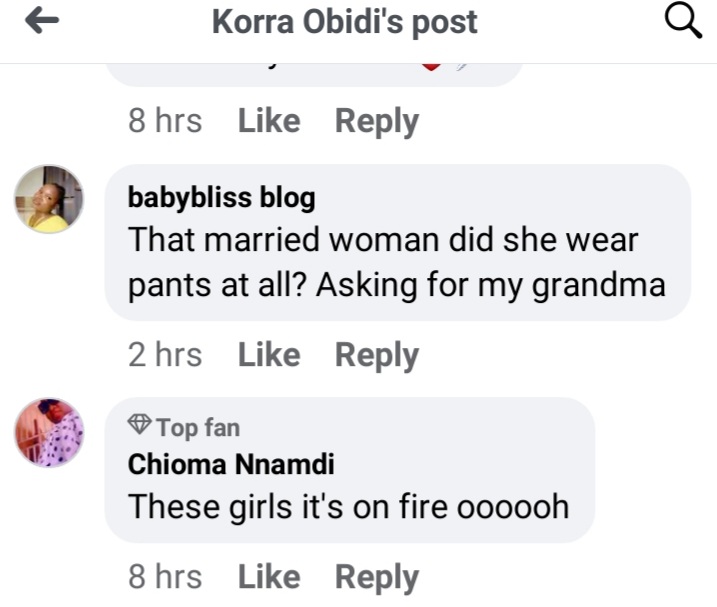Like the babybliss blog comment
The image size is (717, 607).
(x=269, y=355)
